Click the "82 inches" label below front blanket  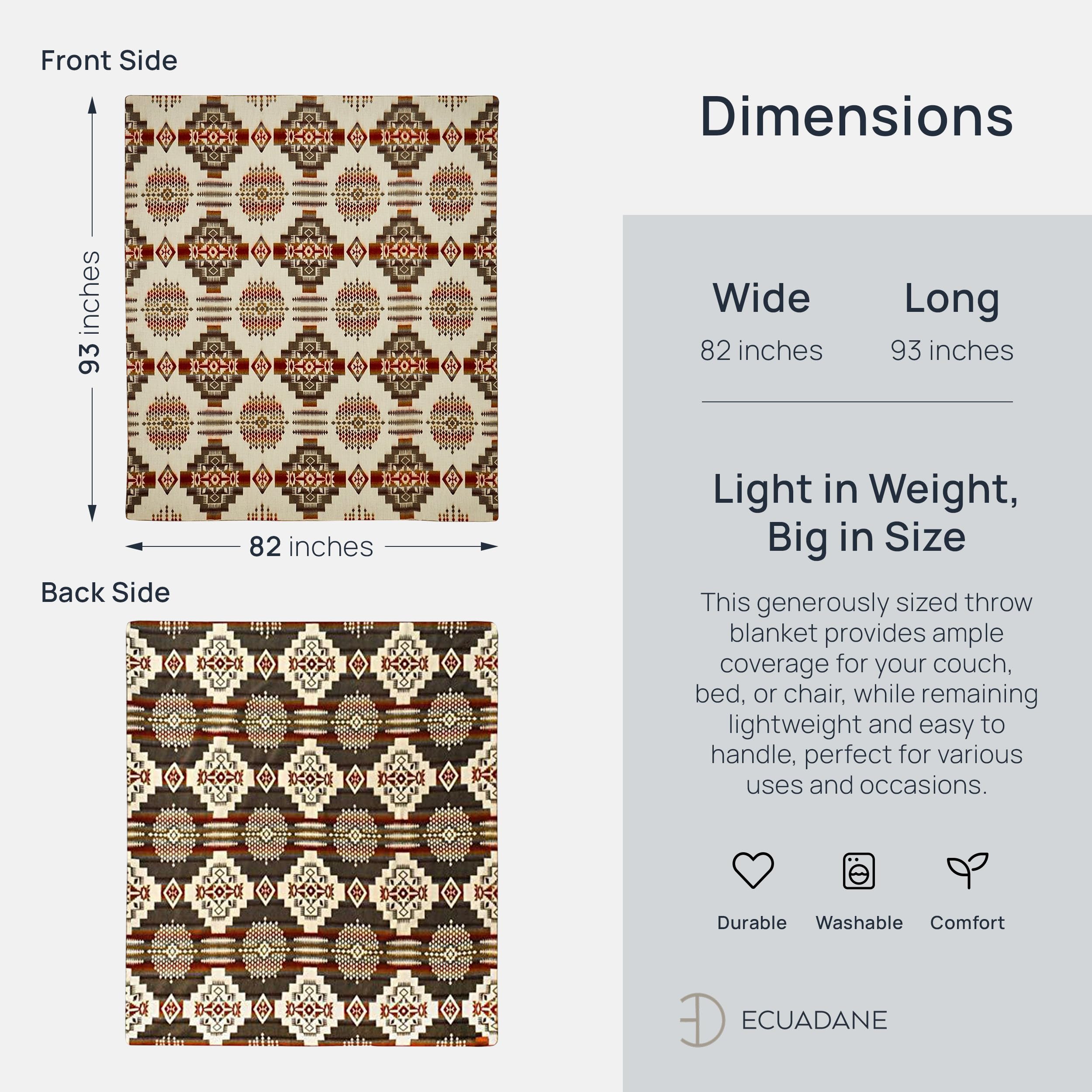pyautogui.click(x=311, y=546)
